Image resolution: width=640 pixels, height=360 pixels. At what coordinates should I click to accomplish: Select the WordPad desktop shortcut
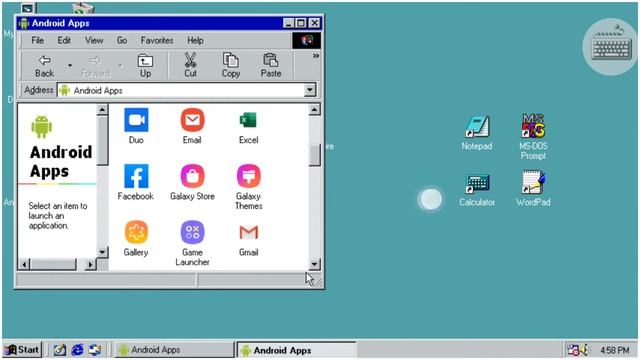coord(533,189)
